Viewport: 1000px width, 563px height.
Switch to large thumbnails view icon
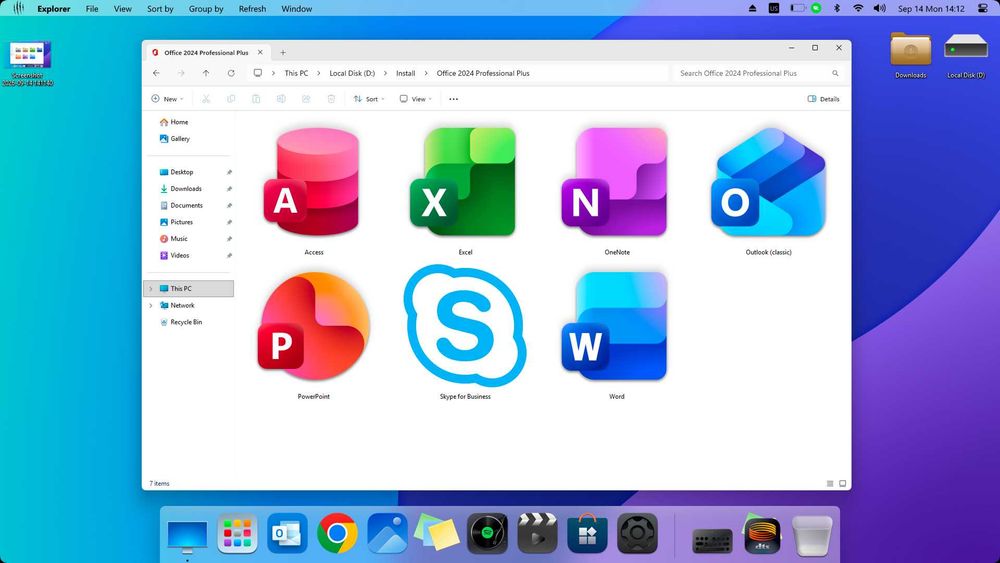coord(842,484)
